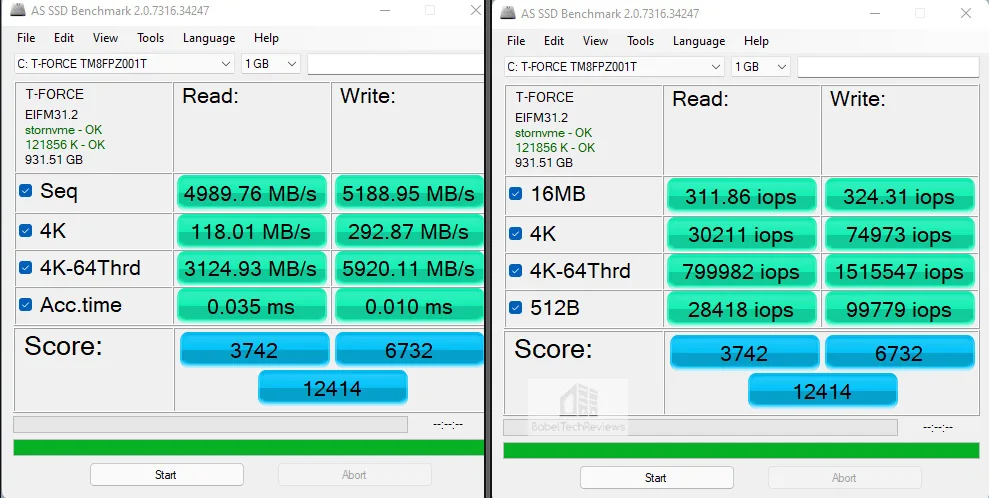Click the 311.86 iops read result
The height and width of the screenshot is (498, 989).
click(x=741, y=196)
